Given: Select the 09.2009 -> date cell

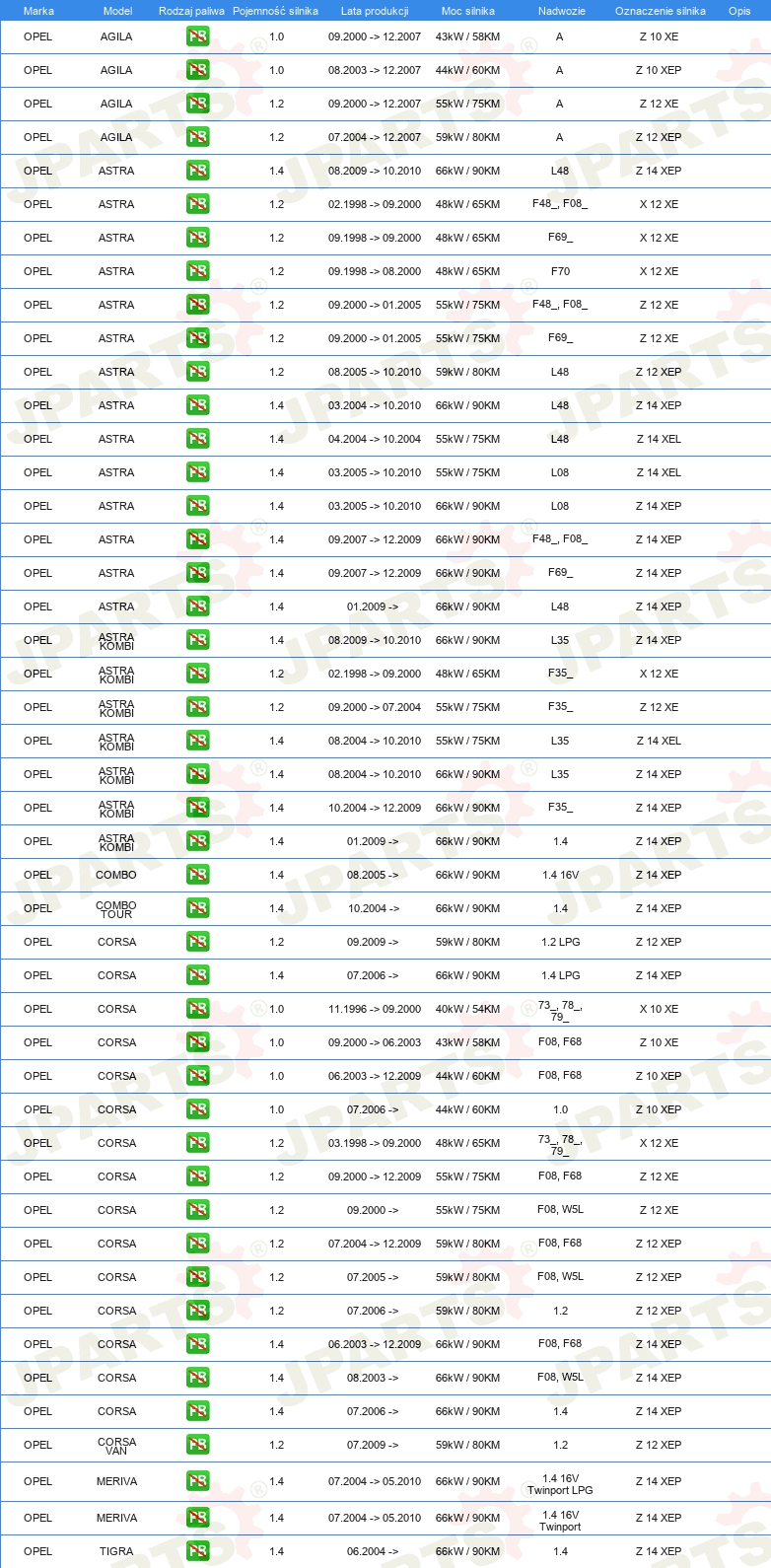Looking at the screenshot, I should (x=373, y=942).
